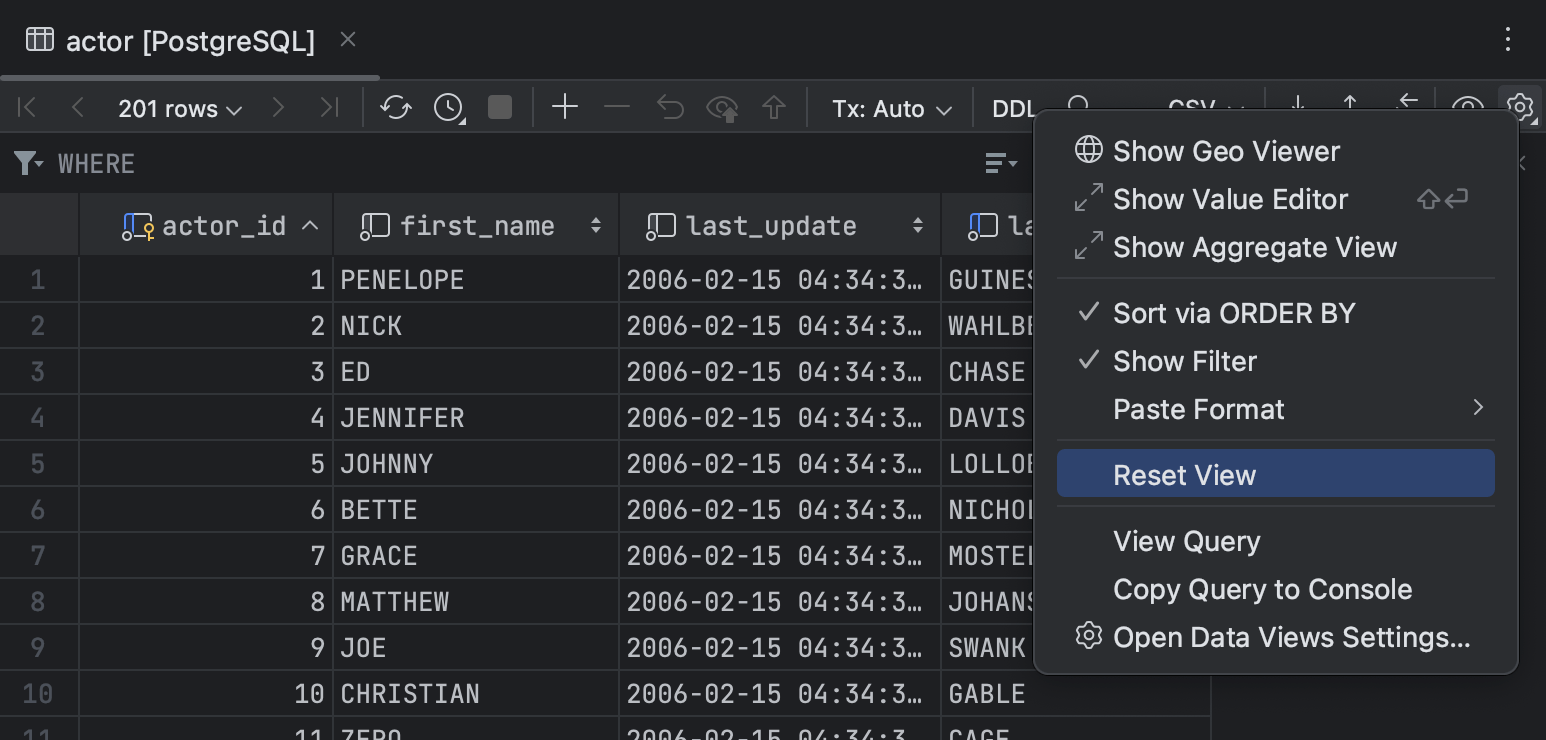1546x740 pixels.
Task: Open the 201 rows page size dropdown
Action: 180,108
